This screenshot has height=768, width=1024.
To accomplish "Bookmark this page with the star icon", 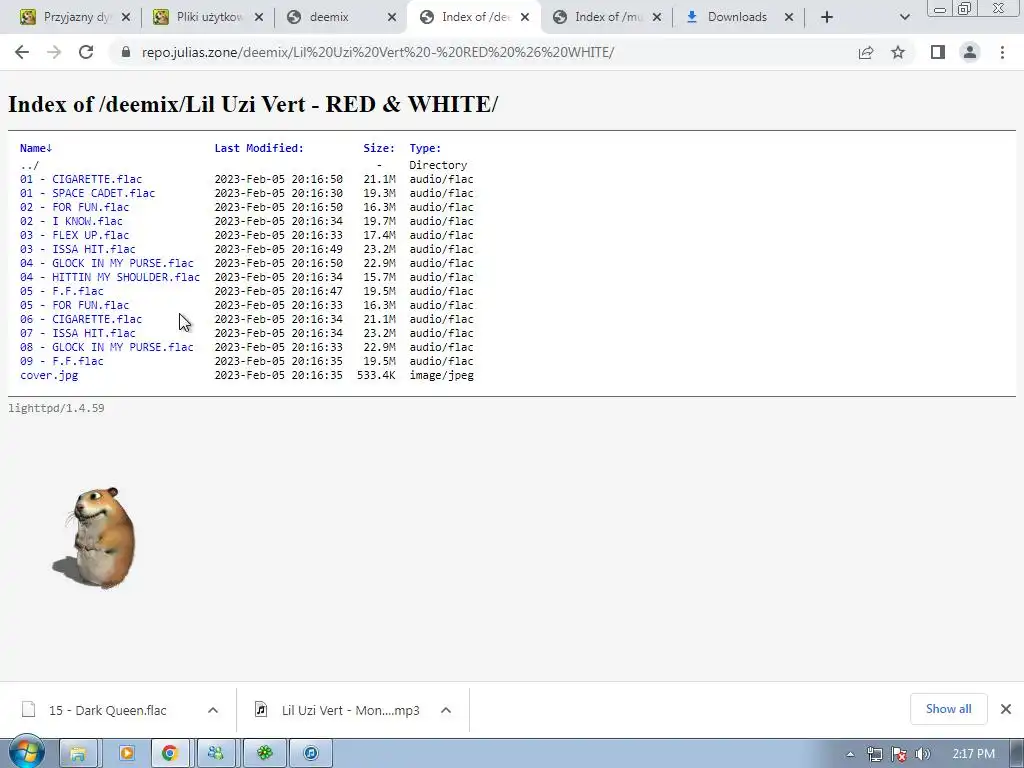I will click(898, 52).
